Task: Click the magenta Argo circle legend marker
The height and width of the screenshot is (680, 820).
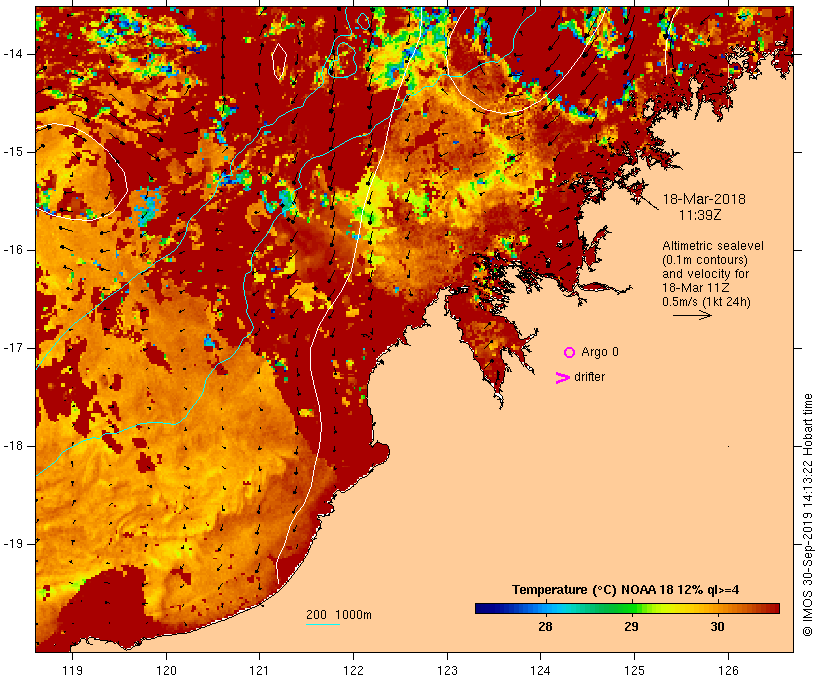Action: pyautogui.click(x=570, y=353)
